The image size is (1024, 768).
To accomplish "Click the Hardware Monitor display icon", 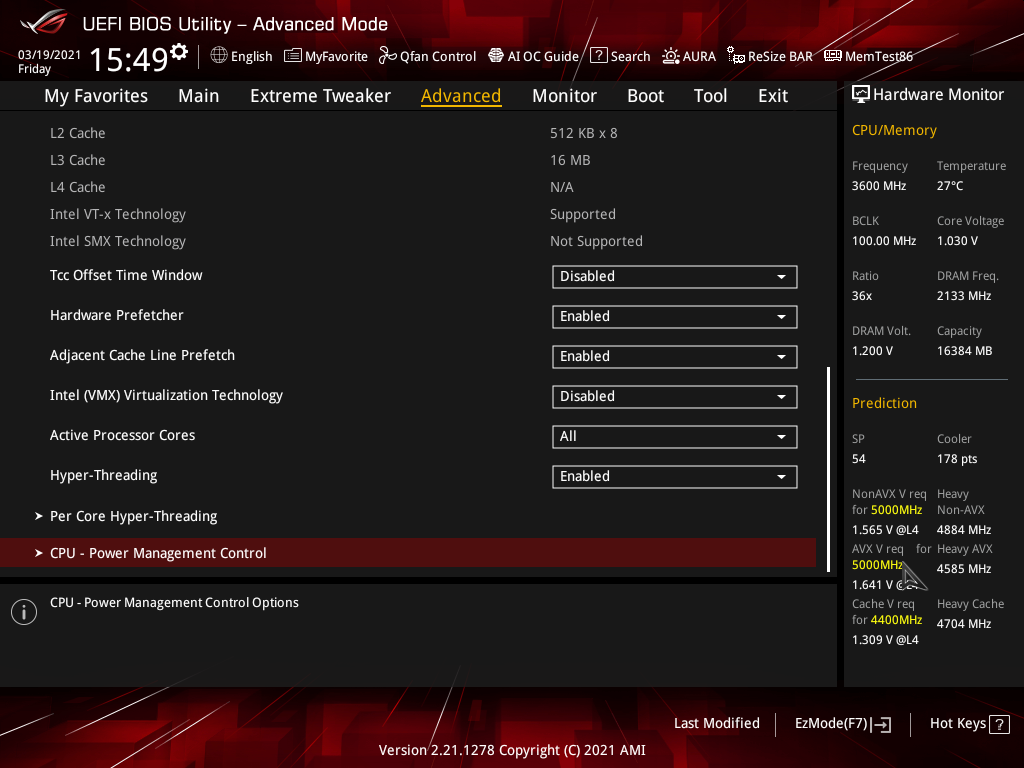I will 861,95.
